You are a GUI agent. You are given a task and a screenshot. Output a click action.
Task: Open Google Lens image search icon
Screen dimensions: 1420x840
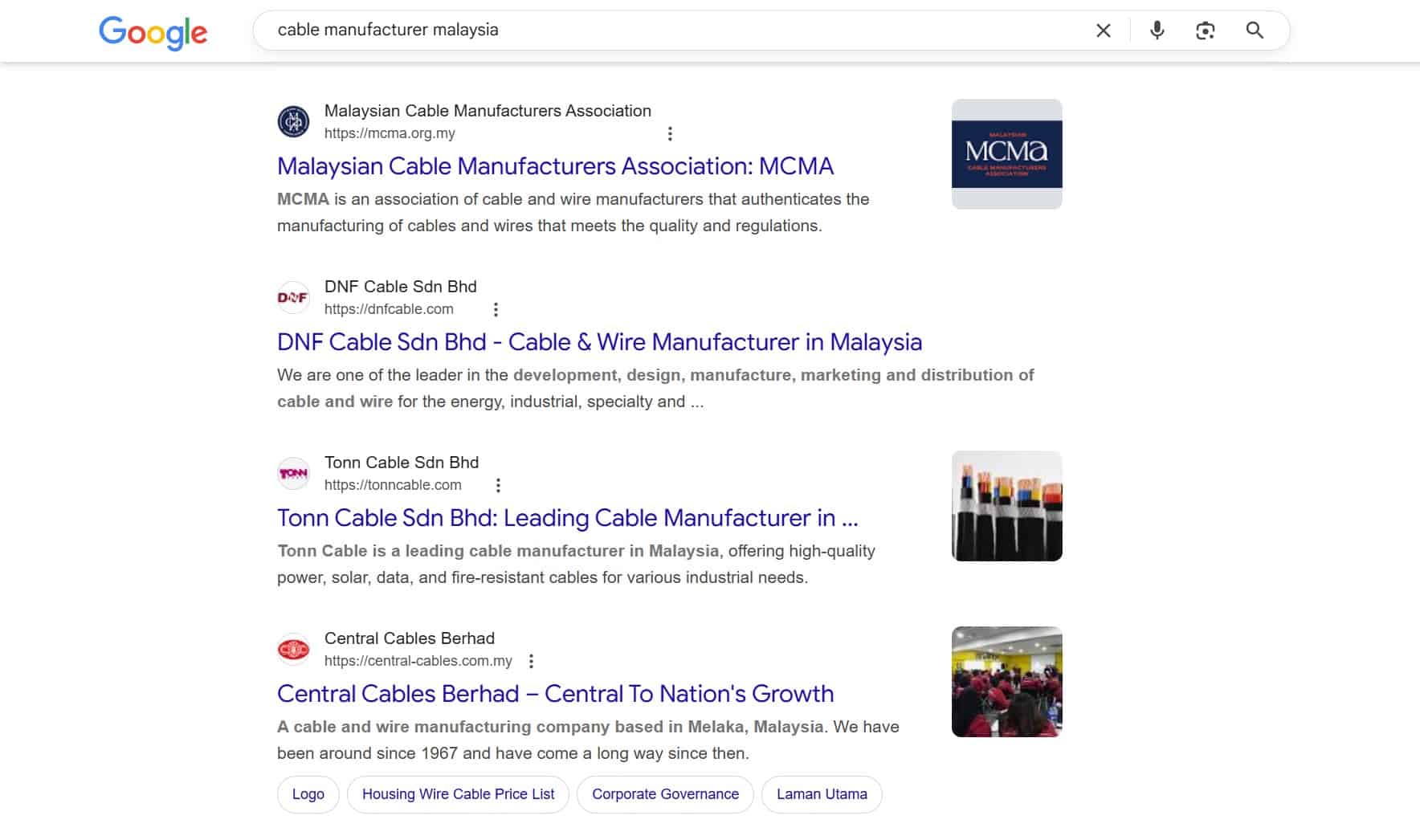click(x=1205, y=31)
